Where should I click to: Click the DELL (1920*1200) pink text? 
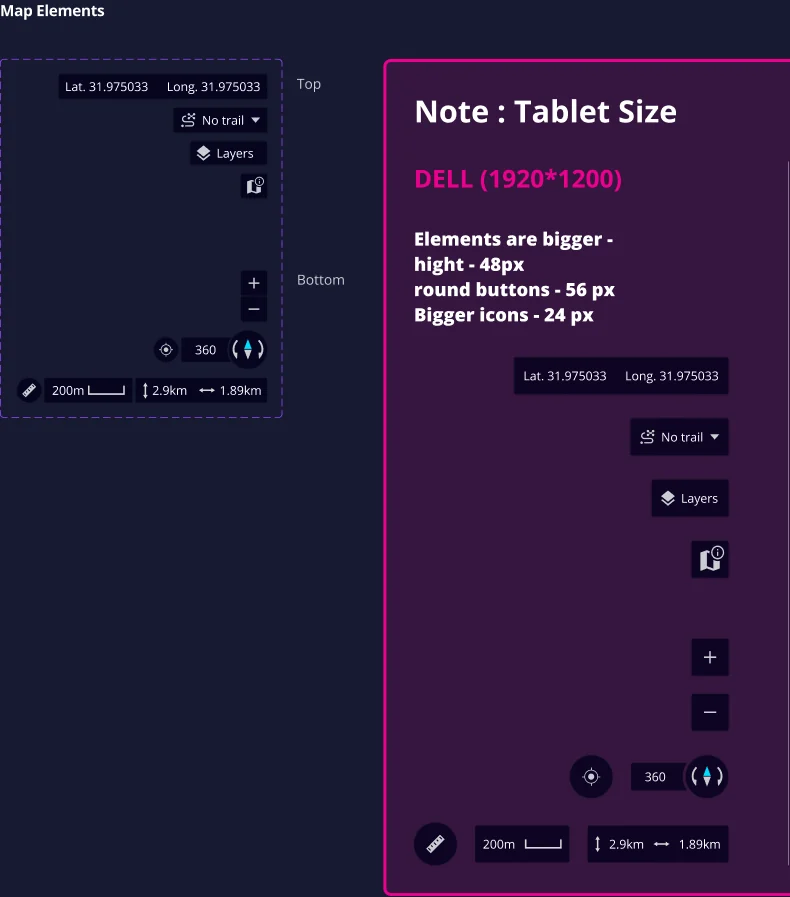[x=518, y=179]
